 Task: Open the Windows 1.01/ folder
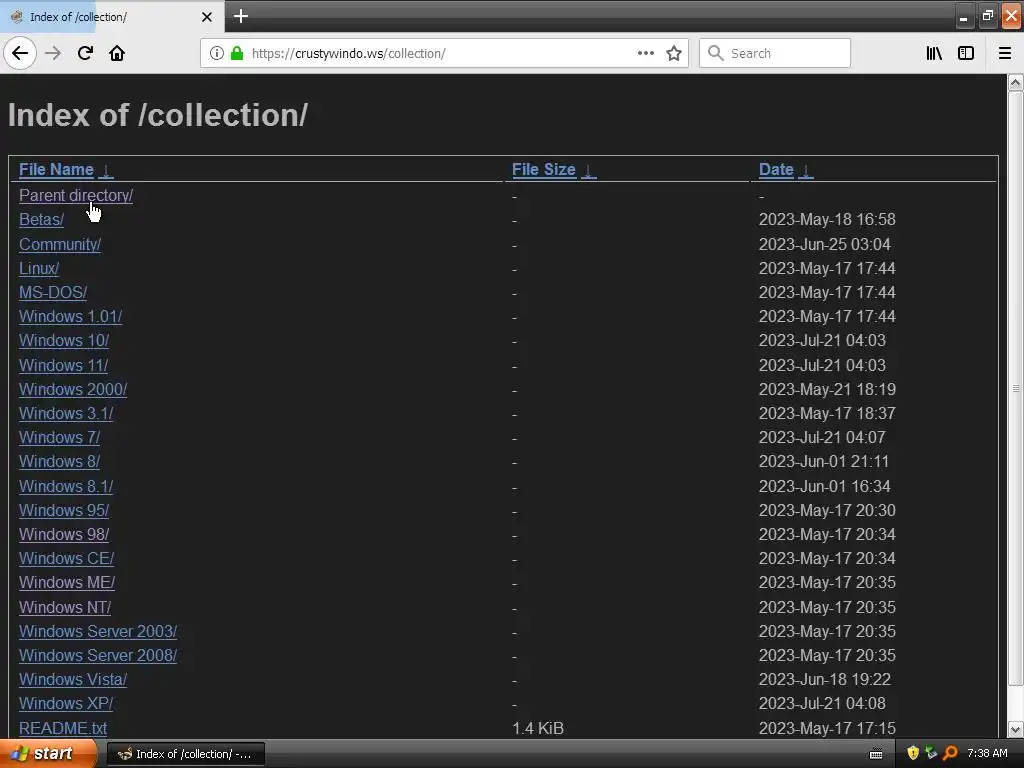click(71, 317)
